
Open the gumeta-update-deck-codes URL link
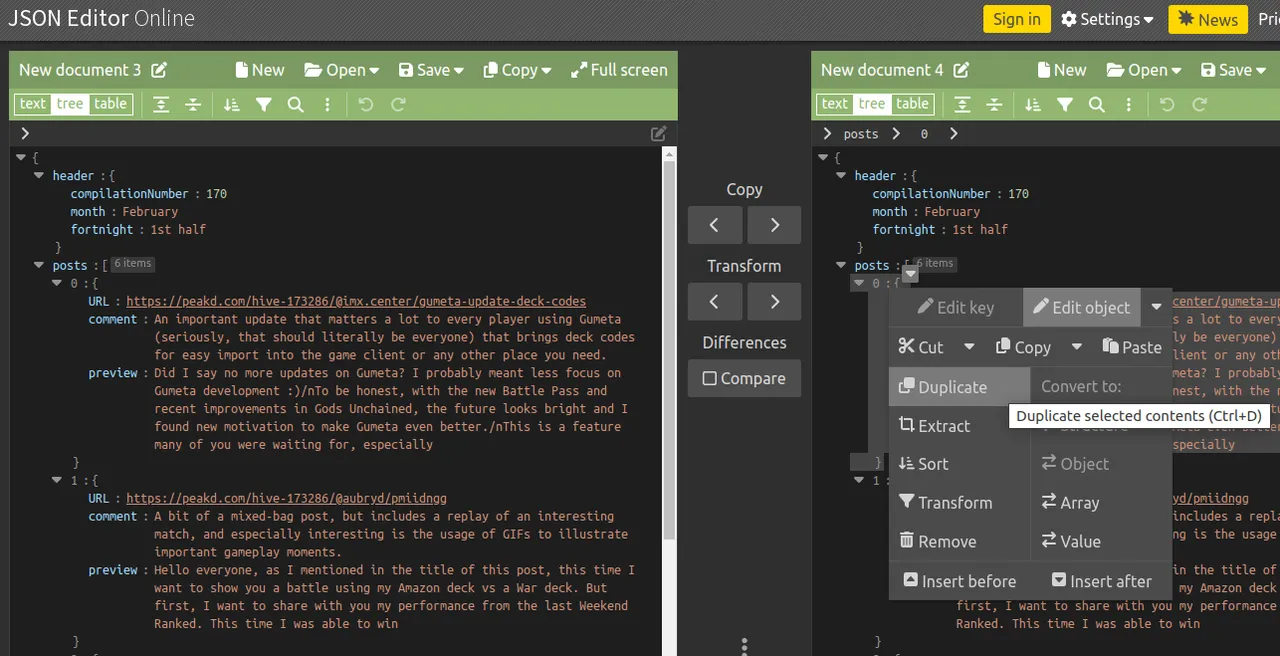[356, 301]
